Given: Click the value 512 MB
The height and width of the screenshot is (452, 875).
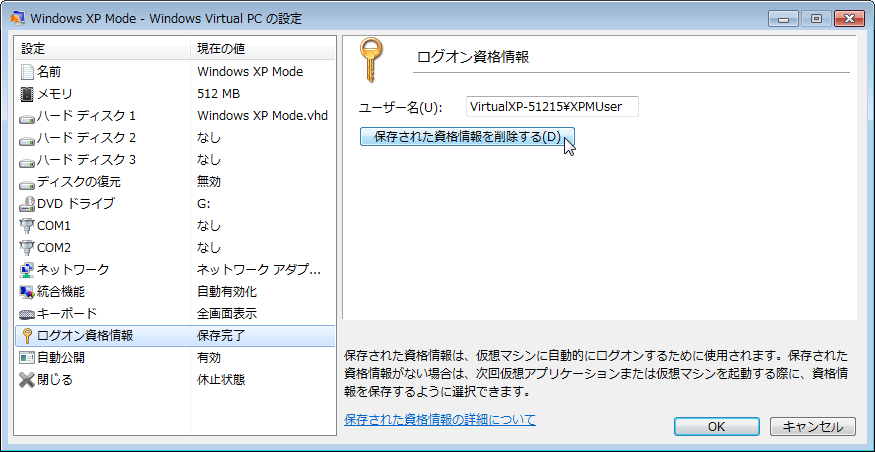Looking at the screenshot, I should (218, 94).
